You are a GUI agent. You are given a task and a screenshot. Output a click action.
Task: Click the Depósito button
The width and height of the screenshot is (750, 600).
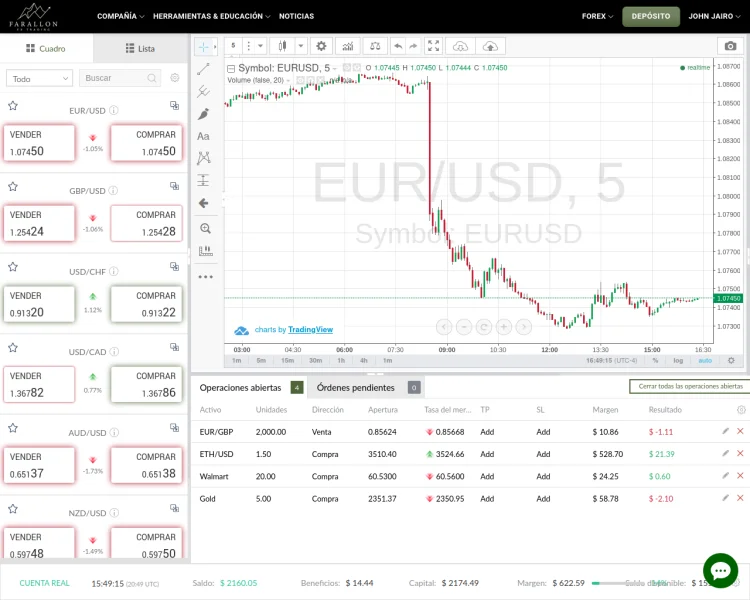click(651, 16)
